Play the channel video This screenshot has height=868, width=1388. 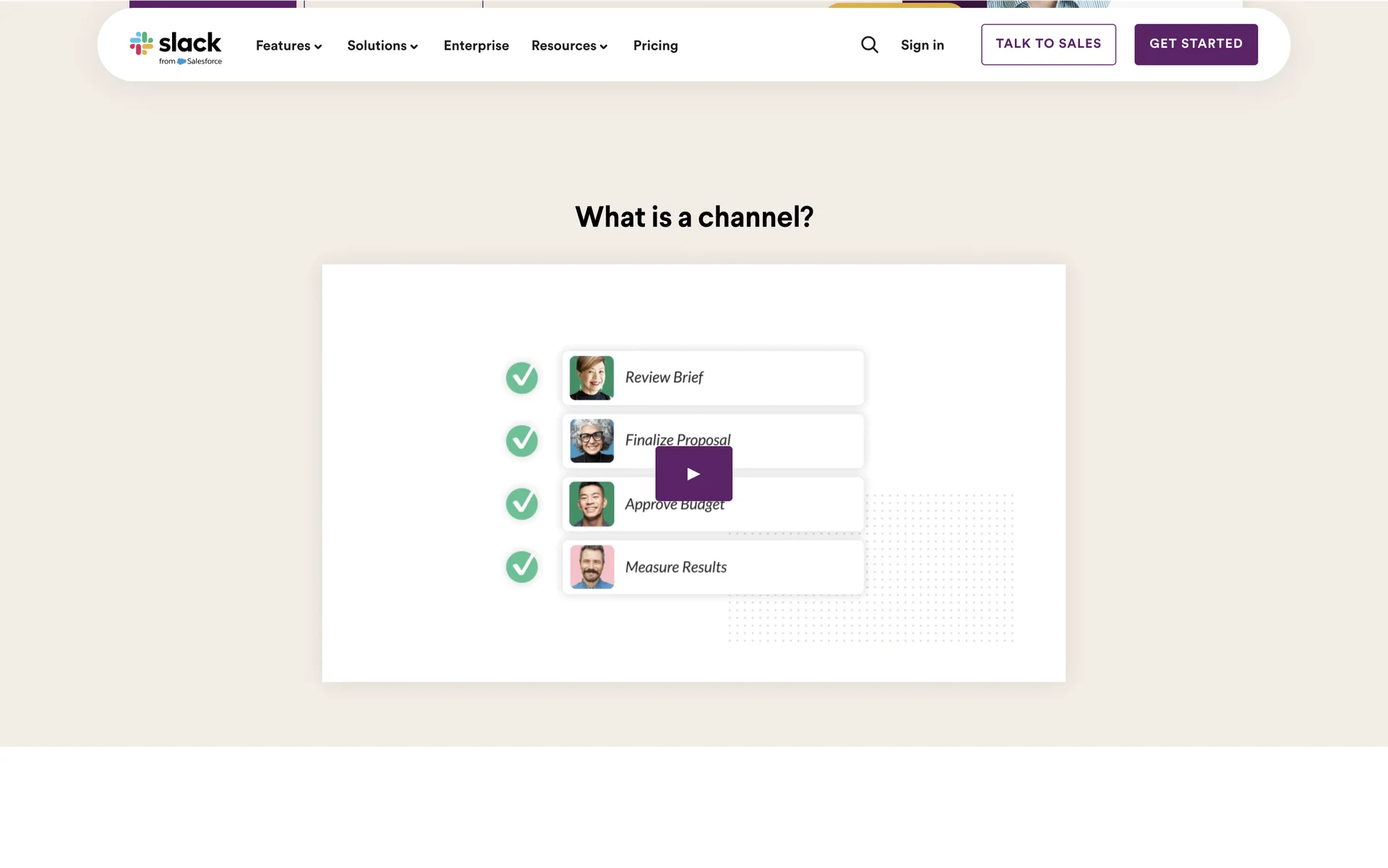click(693, 474)
